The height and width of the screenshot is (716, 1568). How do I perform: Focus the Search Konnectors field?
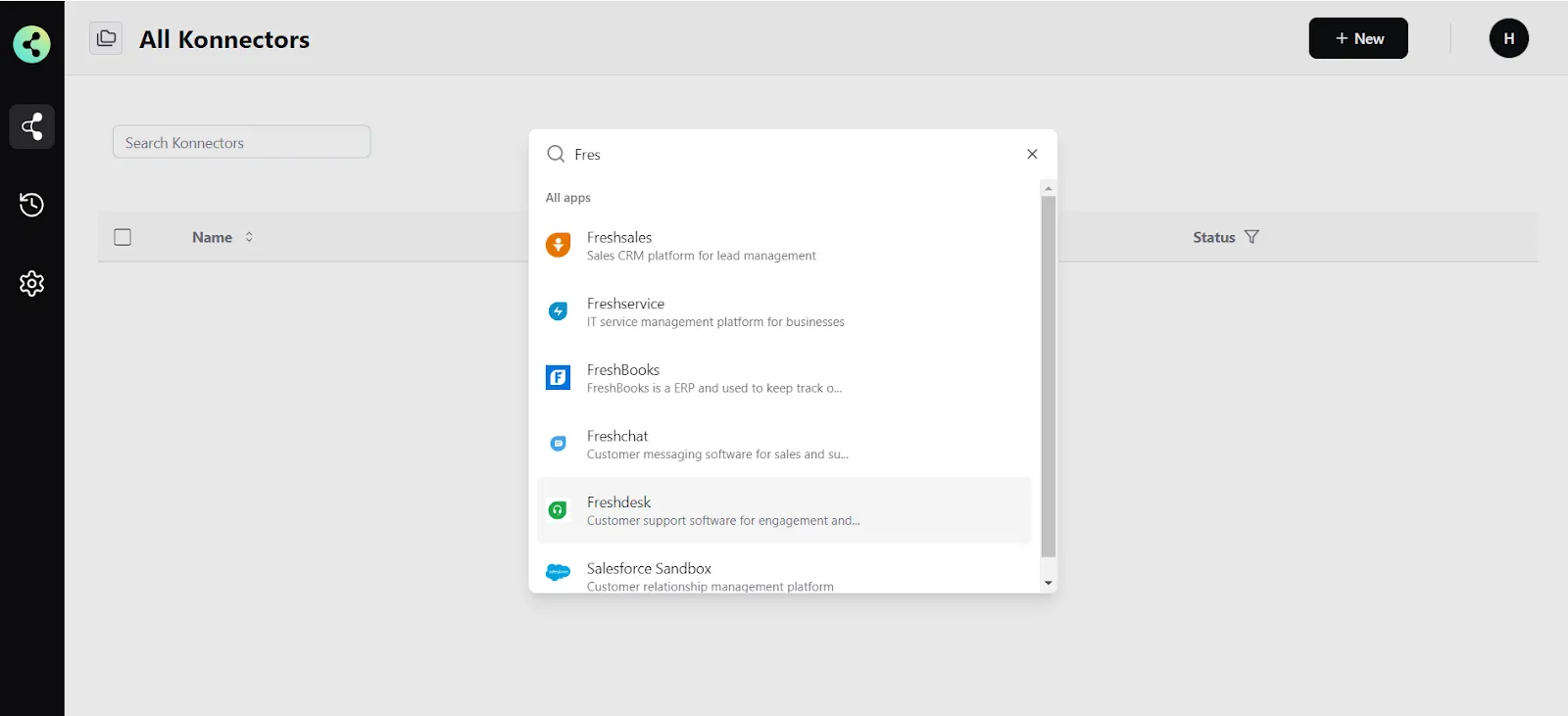tap(241, 142)
